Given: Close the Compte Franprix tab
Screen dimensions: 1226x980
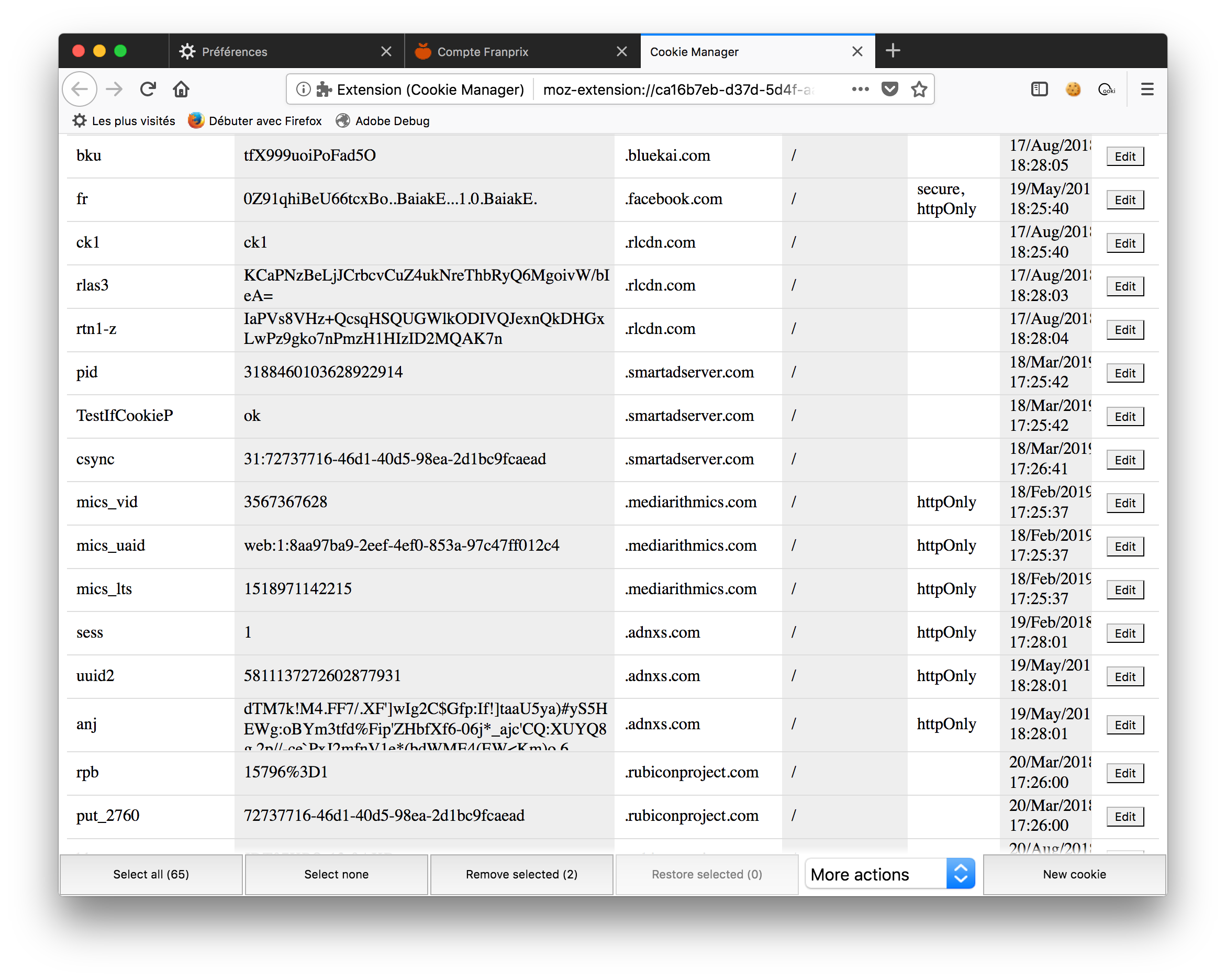Looking at the screenshot, I should click(621, 52).
